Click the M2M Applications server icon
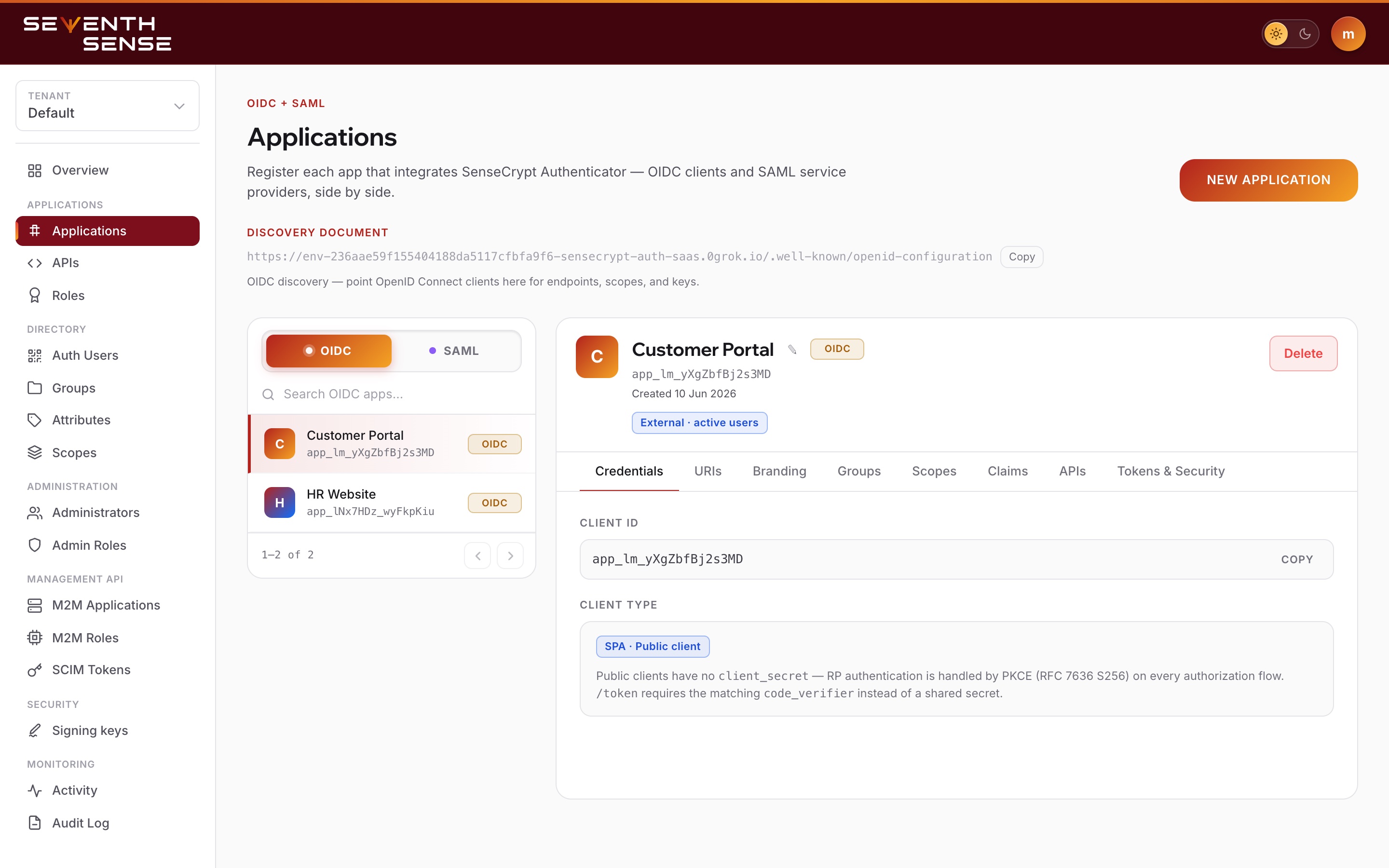 click(x=34, y=605)
